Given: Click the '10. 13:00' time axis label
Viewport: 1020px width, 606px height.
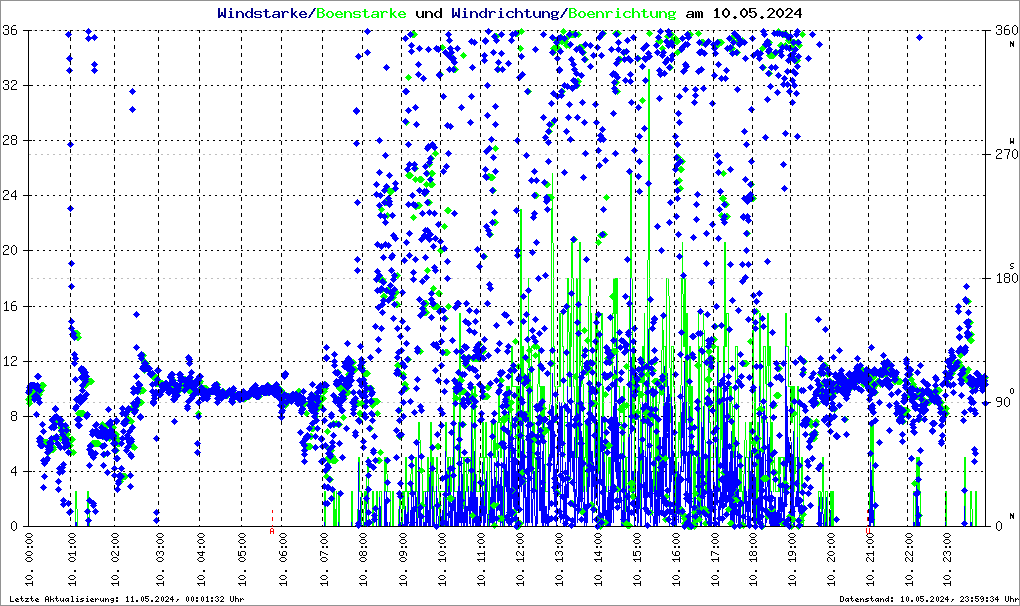Looking at the screenshot, I should coord(559,560).
